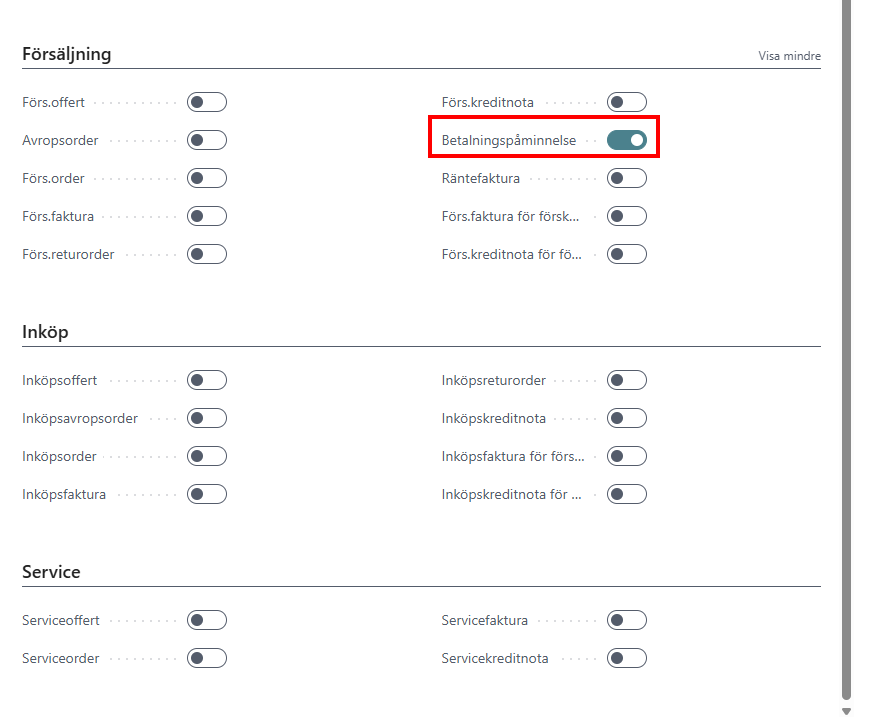This screenshot has width=887, height=717.
Task: Turn on the Avropsorder switch
Action: click(207, 140)
